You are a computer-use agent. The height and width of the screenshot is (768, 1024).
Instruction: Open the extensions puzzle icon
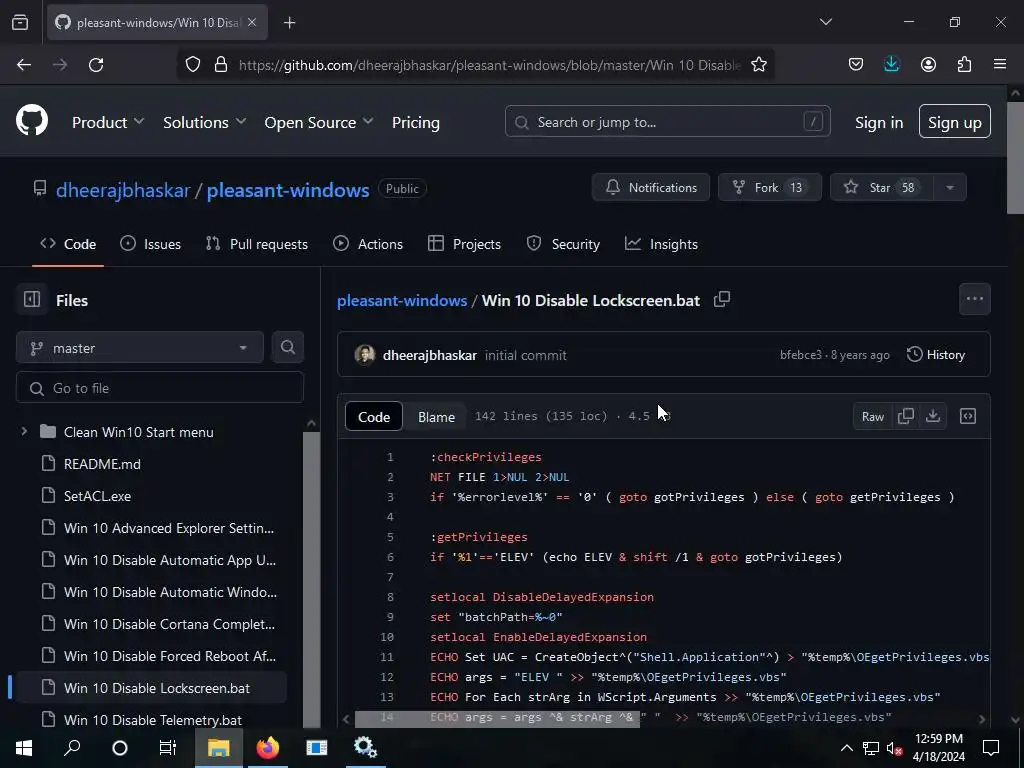tap(964, 65)
